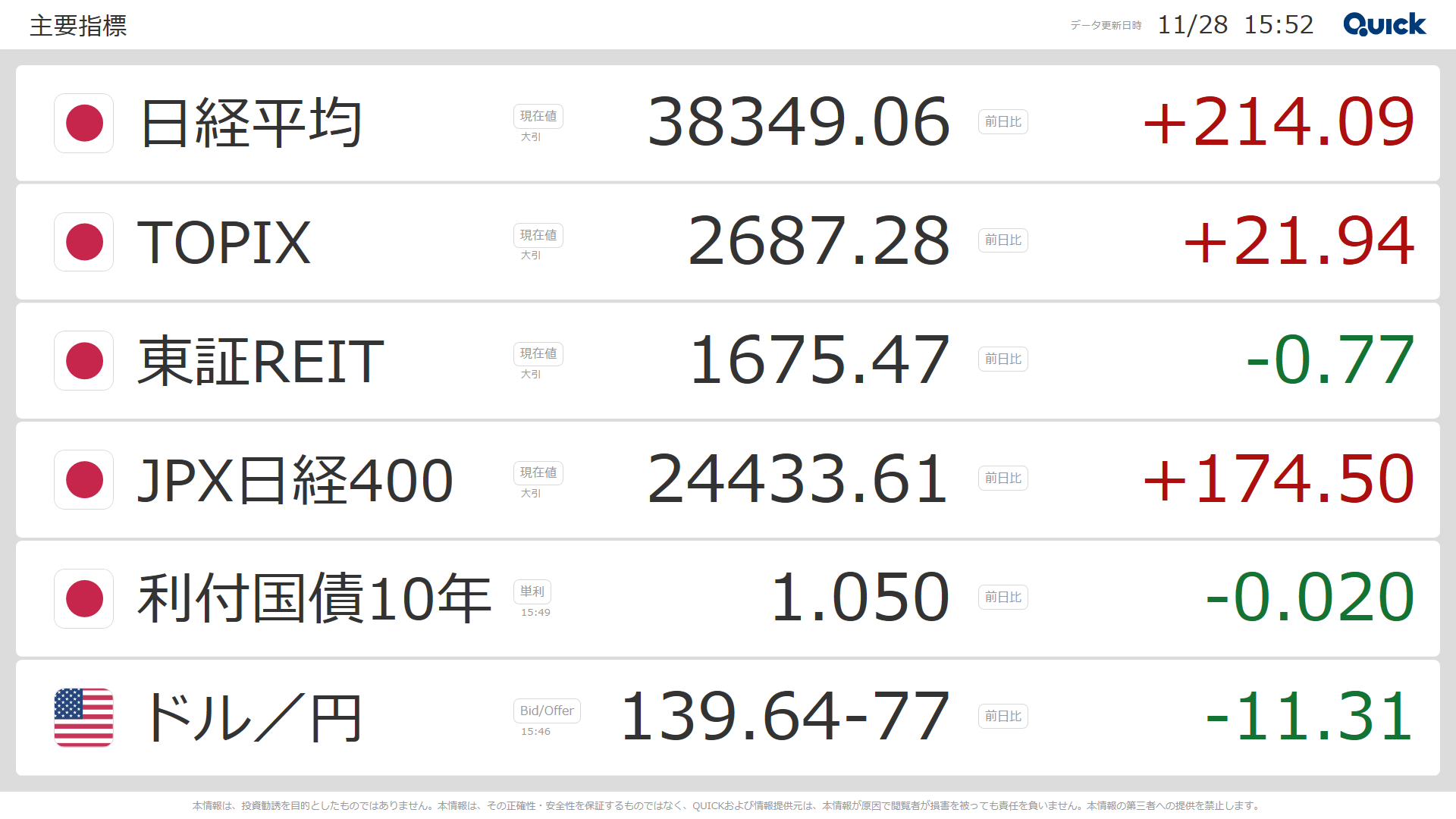Click the Bid/Offer badge for ドル／円
Image resolution: width=1456 pixels, height=819 pixels.
pos(547,711)
